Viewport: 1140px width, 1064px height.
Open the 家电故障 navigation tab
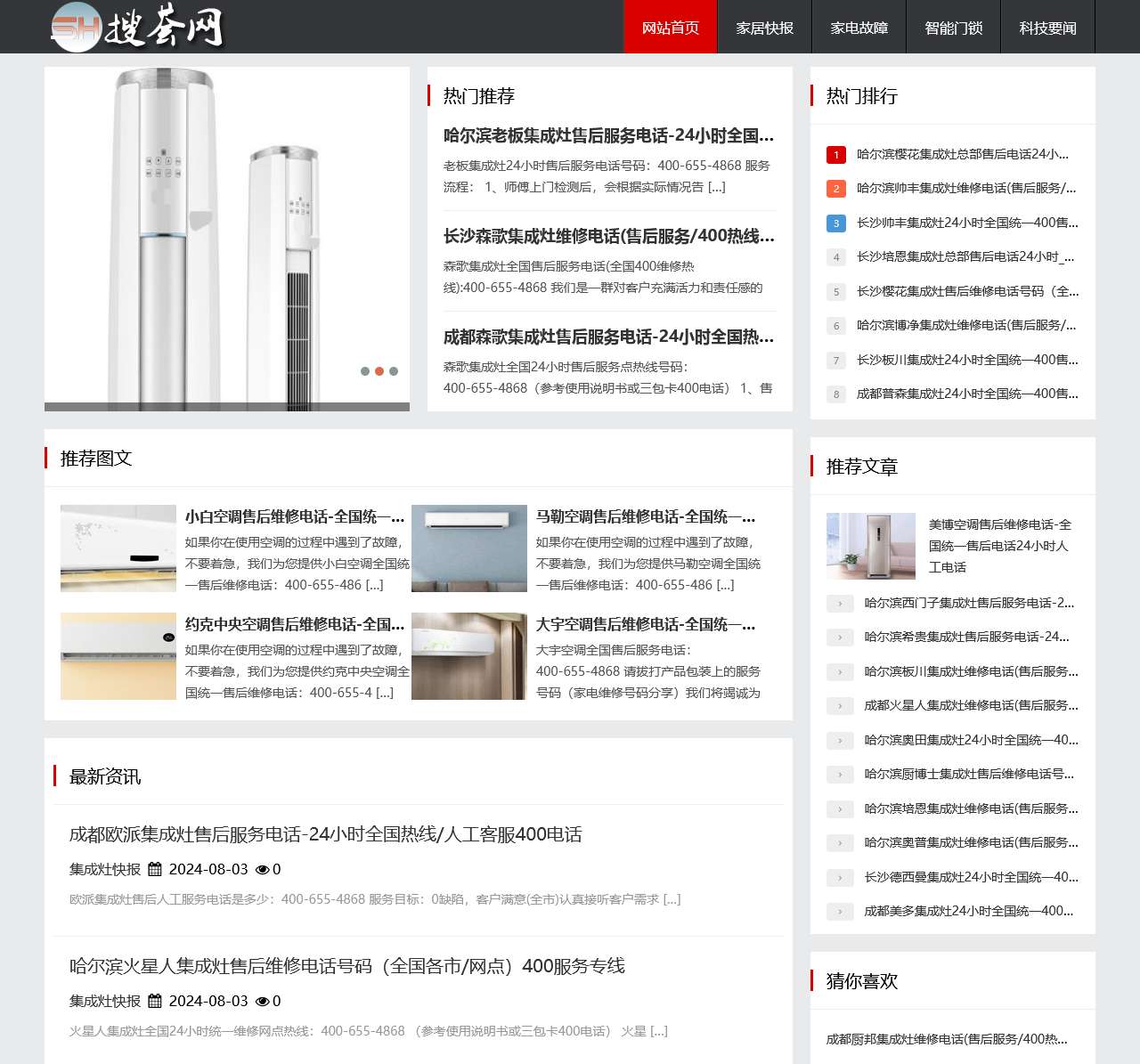click(859, 28)
